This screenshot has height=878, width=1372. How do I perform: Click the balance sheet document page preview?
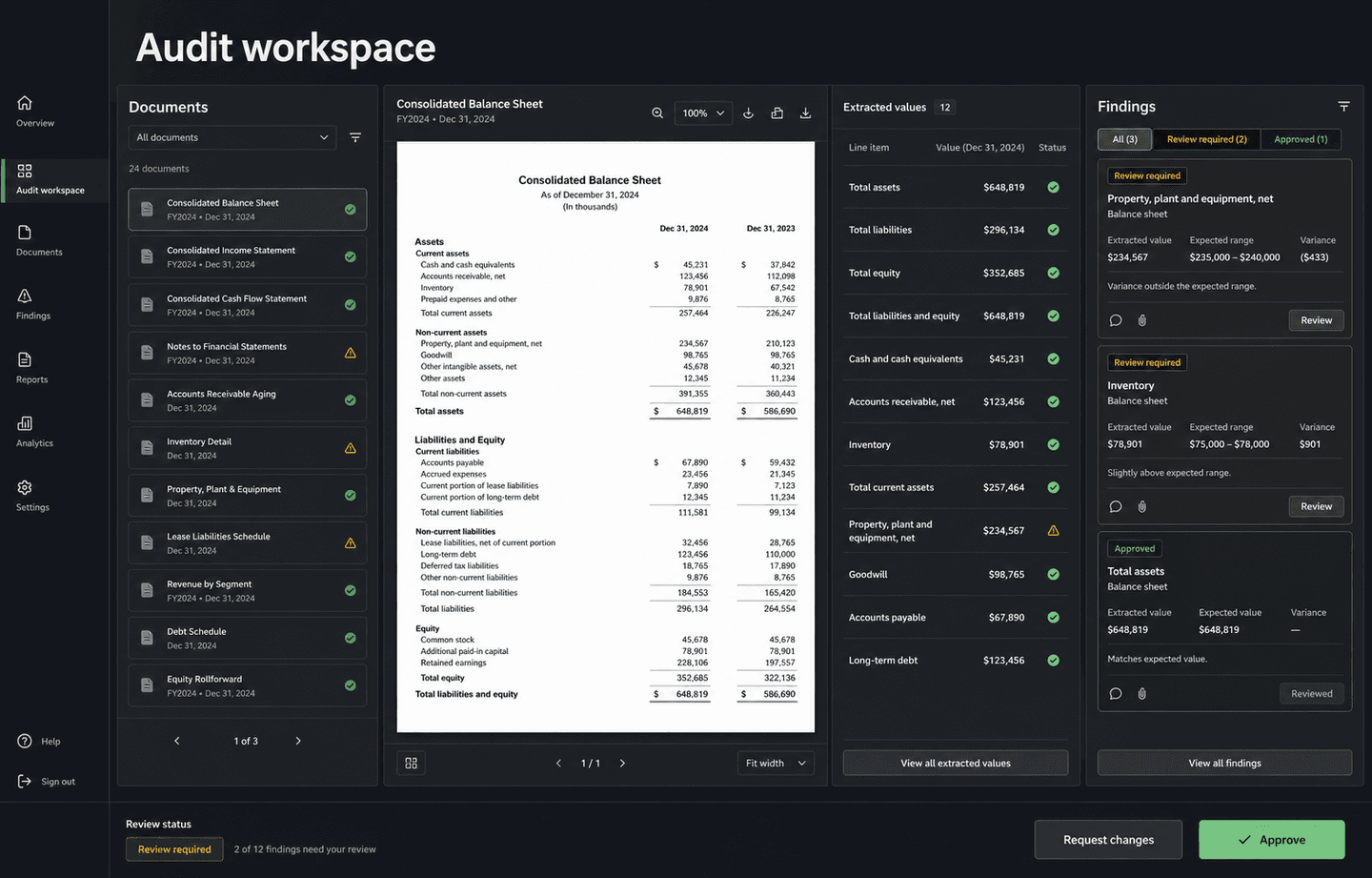coord(606,438)
